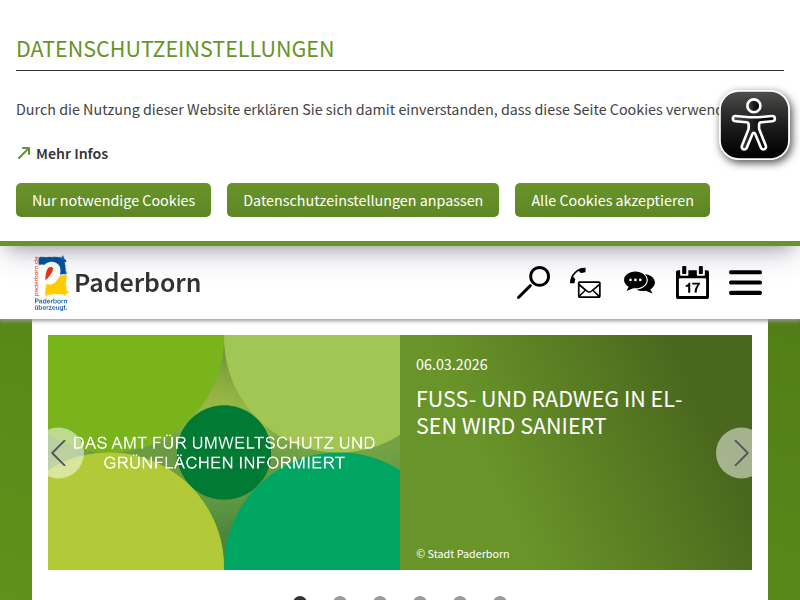Click the phone and mail contact icon

[586, 283]
